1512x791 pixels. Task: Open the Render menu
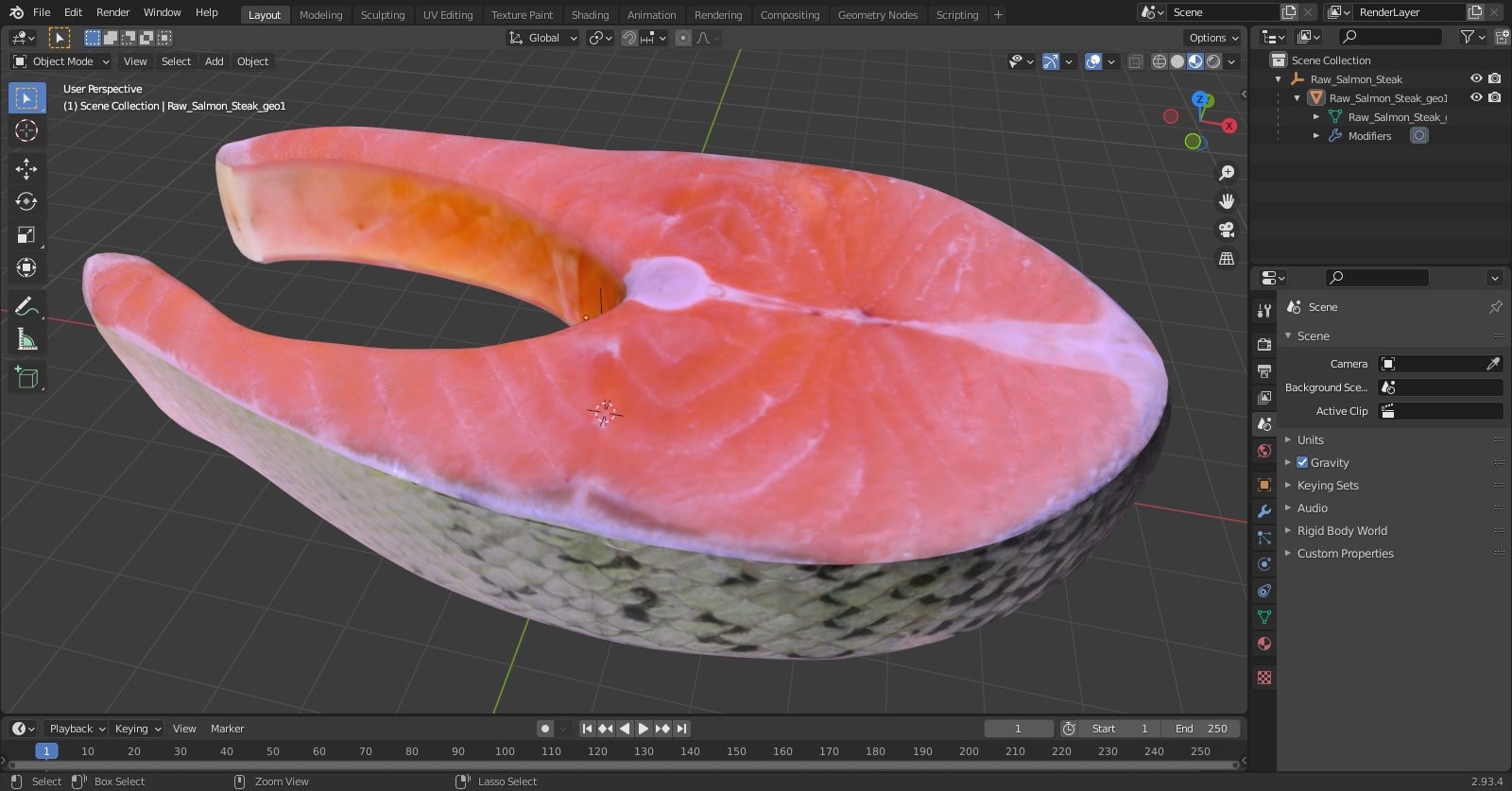coord(112,12)
